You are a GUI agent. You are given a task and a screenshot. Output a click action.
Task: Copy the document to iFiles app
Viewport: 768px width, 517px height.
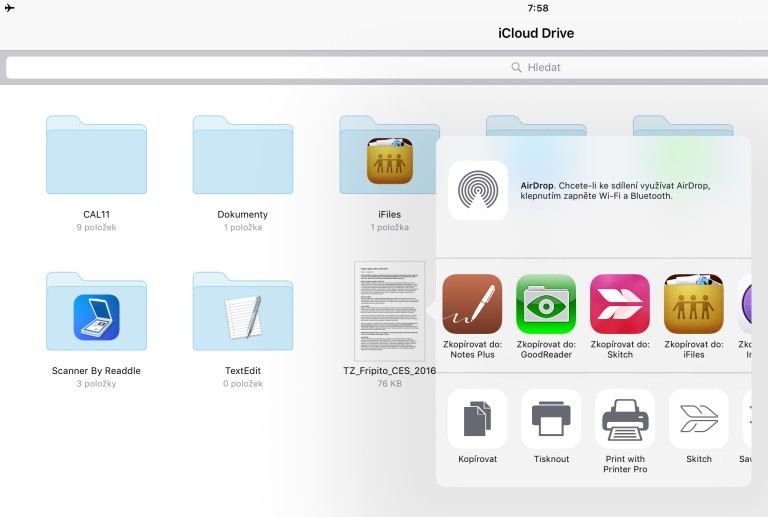click(x=694, y=304)
